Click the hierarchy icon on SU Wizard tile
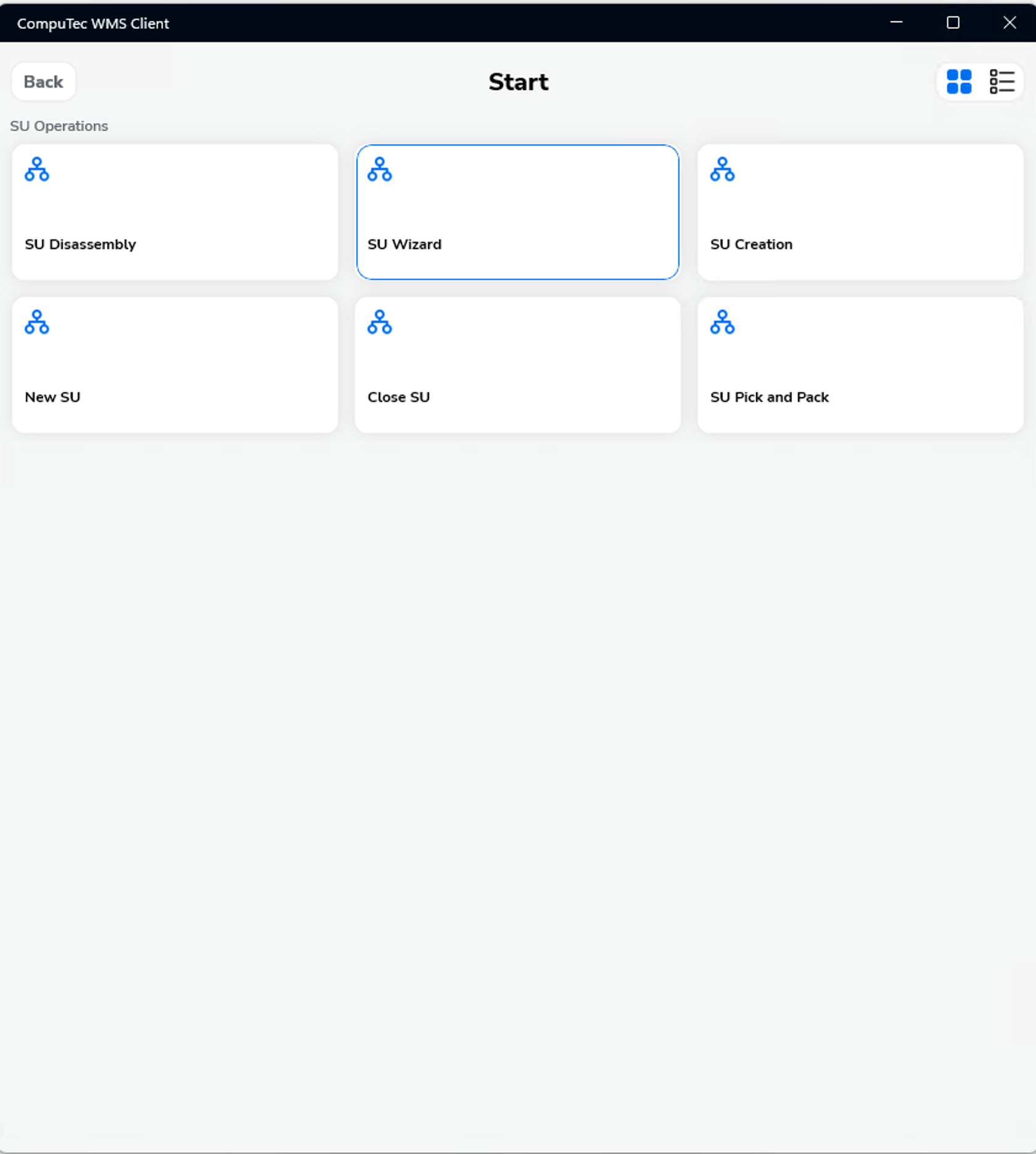Image resolution: width=1036 pixels, height=1154 pixels. coord(379,170)
